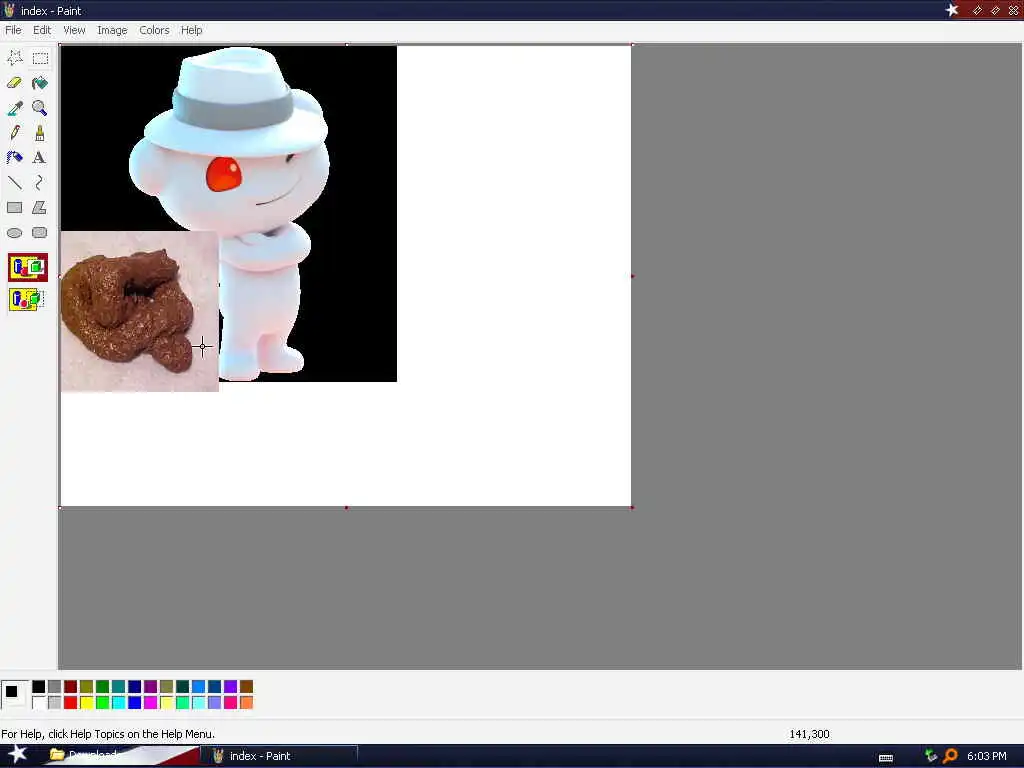The image size is (1024, 768).
Task: Select the Curve tool
Action: tap(40, 182)
